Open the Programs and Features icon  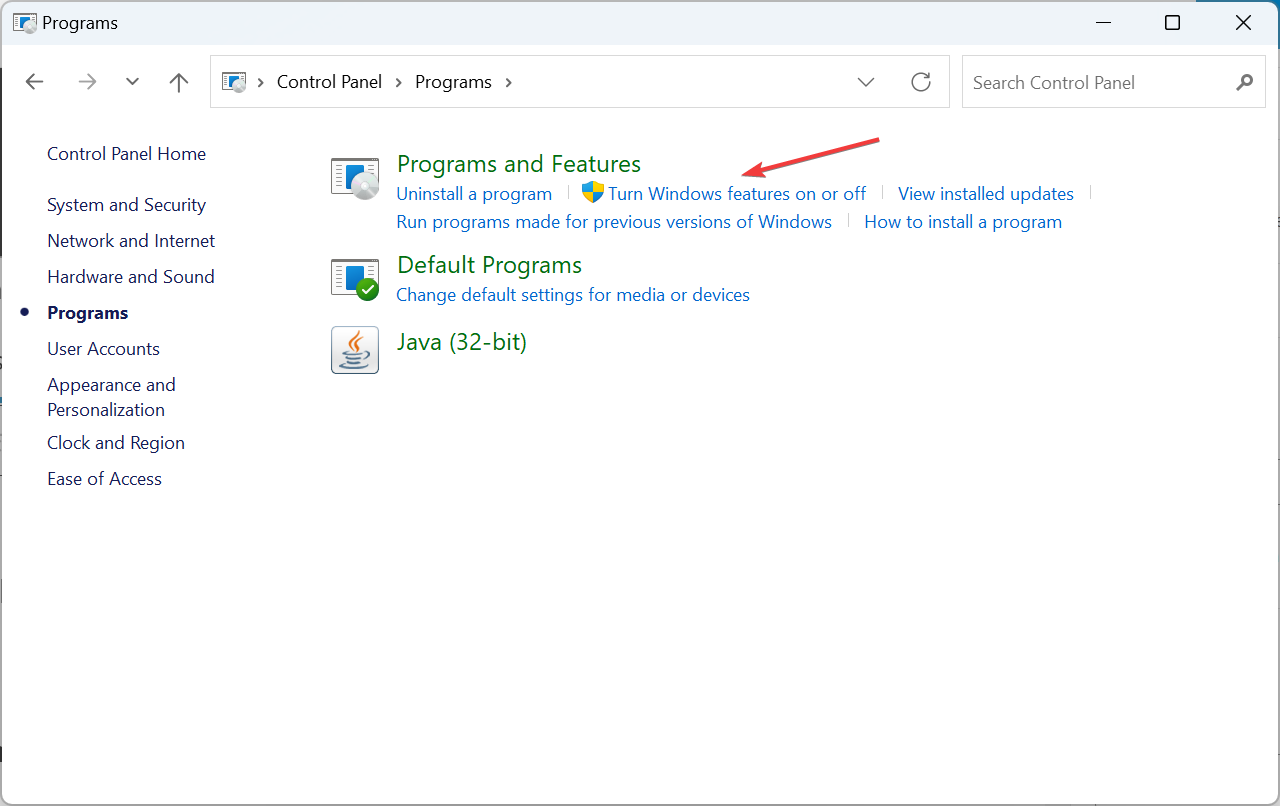[x=355, y=176]
